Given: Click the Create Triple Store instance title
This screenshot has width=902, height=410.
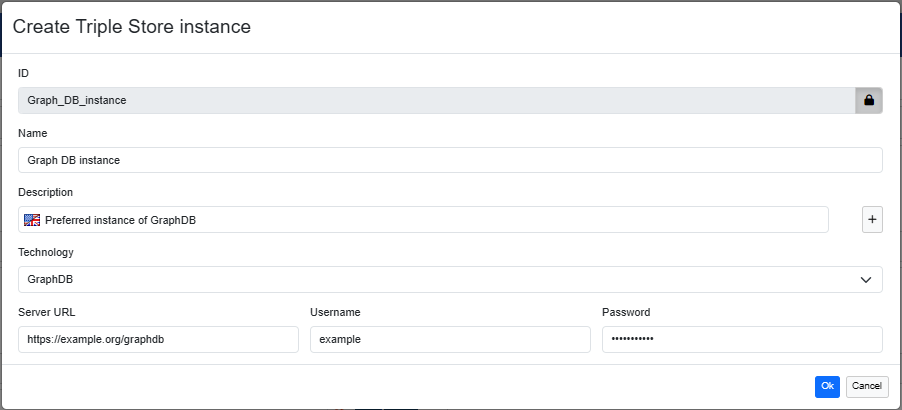Looking at the screenshot, I should click(131, 27).
